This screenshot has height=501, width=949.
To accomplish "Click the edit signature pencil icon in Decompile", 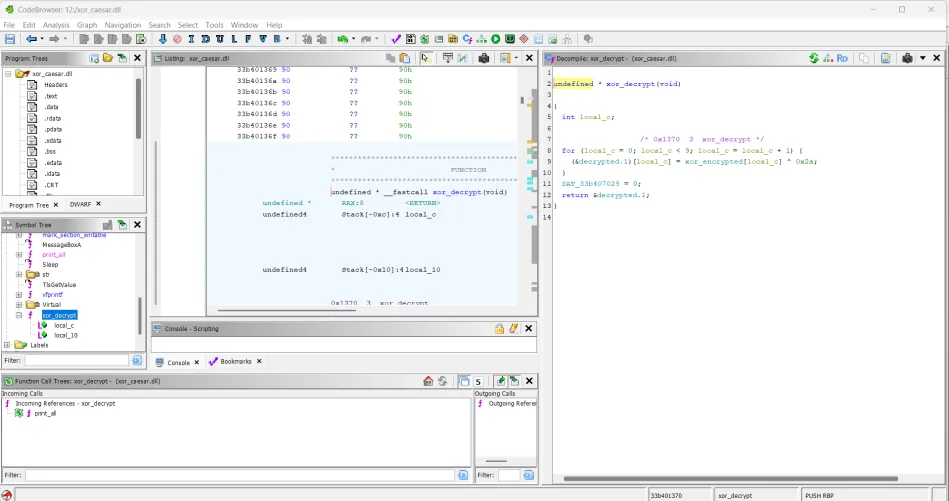I will (885, 58).
